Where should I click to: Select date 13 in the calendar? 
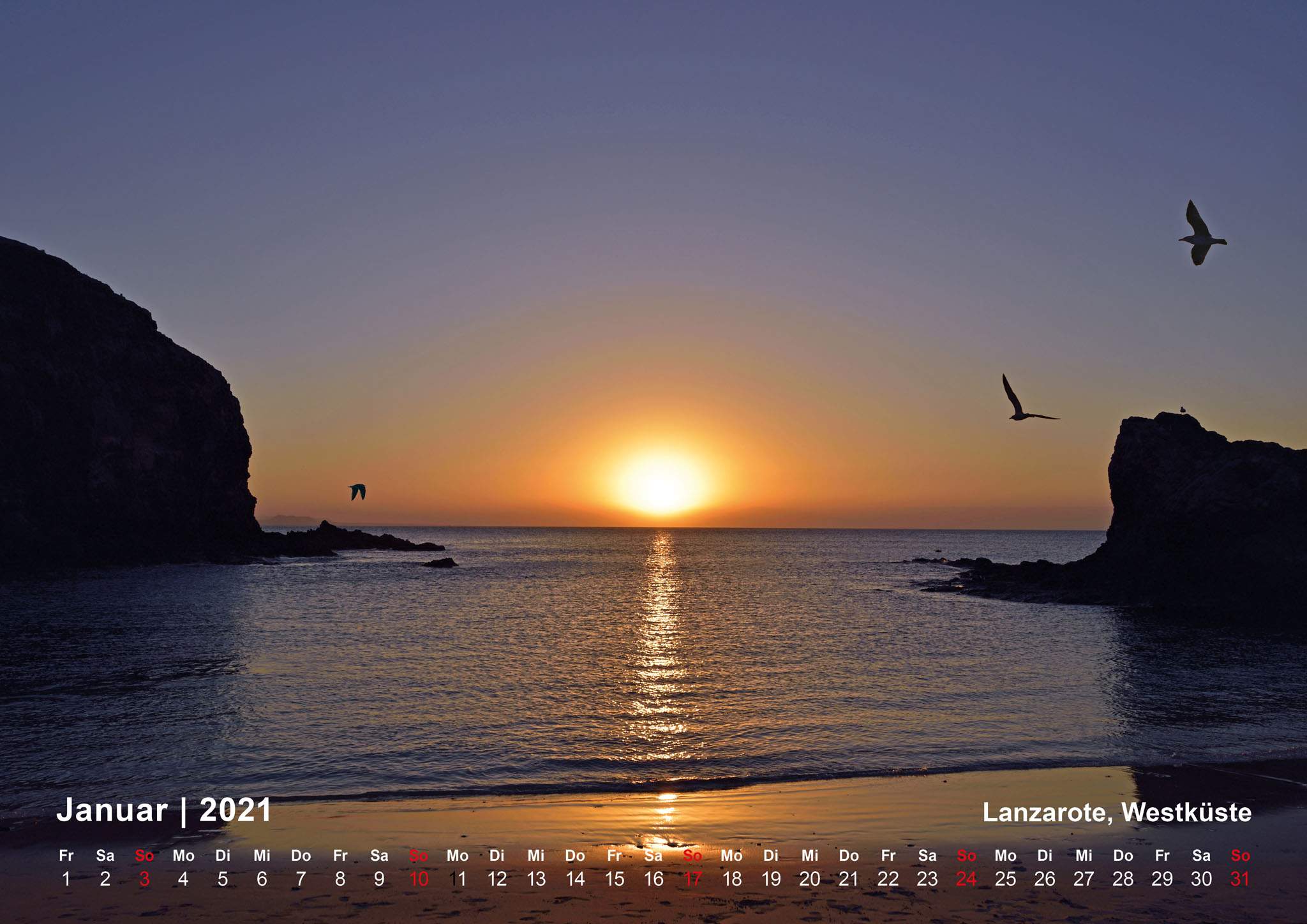pos(536,879)
